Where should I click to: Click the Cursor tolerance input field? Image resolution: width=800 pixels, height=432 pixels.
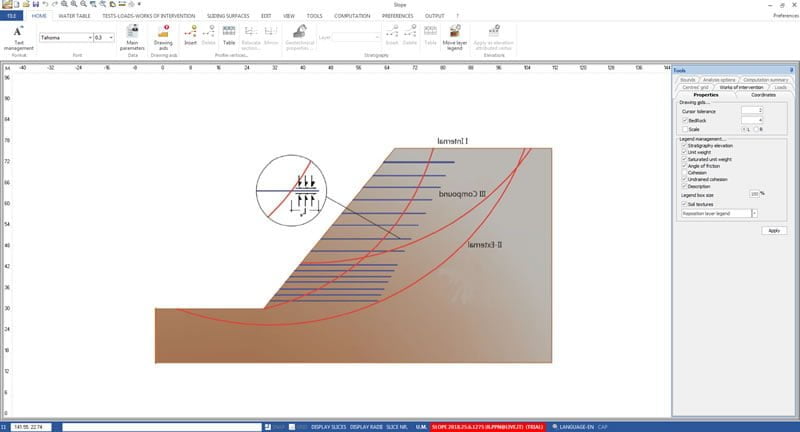[x=751, y=110]
